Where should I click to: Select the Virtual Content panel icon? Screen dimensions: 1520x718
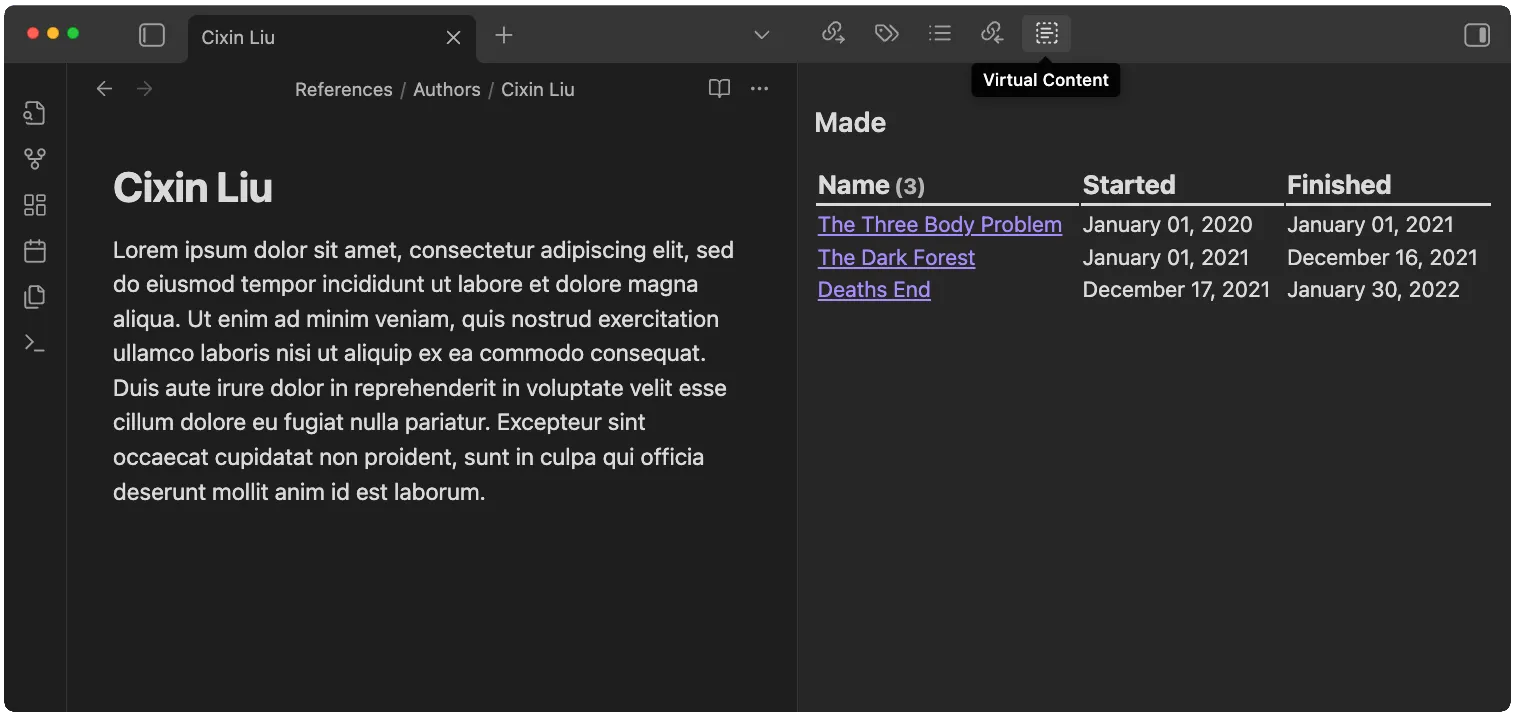pyautogui.click(x=1046, y=34)
